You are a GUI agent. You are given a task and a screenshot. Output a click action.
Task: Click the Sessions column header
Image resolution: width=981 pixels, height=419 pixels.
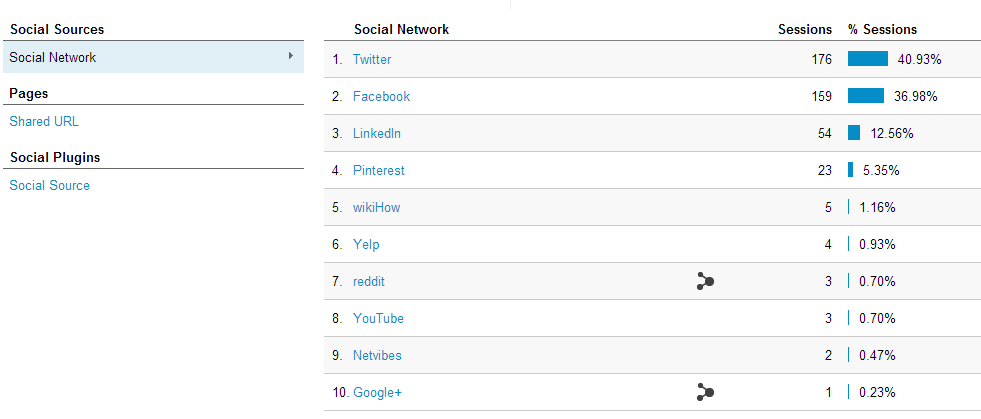[x=805, y=29]
